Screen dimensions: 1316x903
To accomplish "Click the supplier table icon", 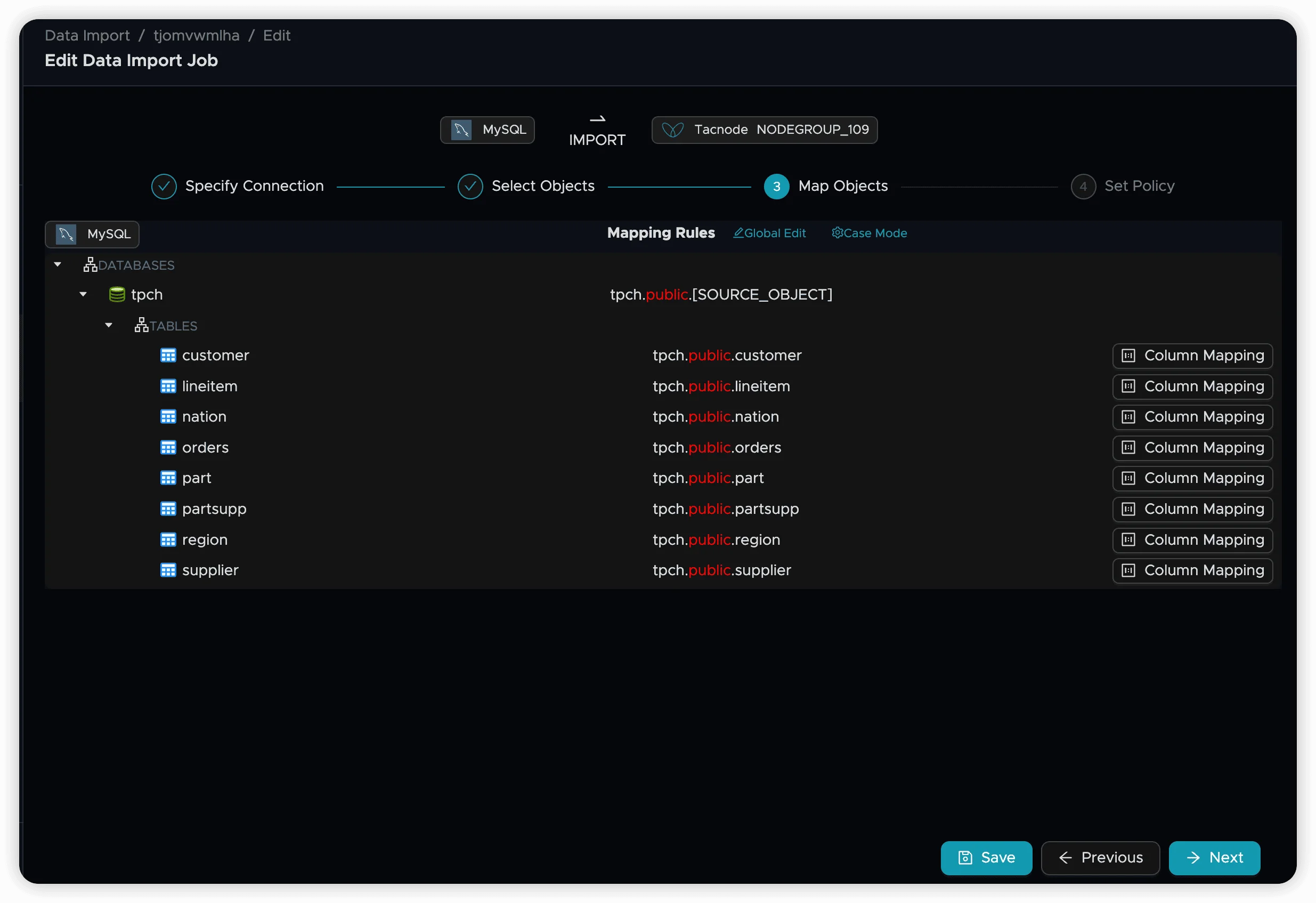I will [x=168, y=570].
